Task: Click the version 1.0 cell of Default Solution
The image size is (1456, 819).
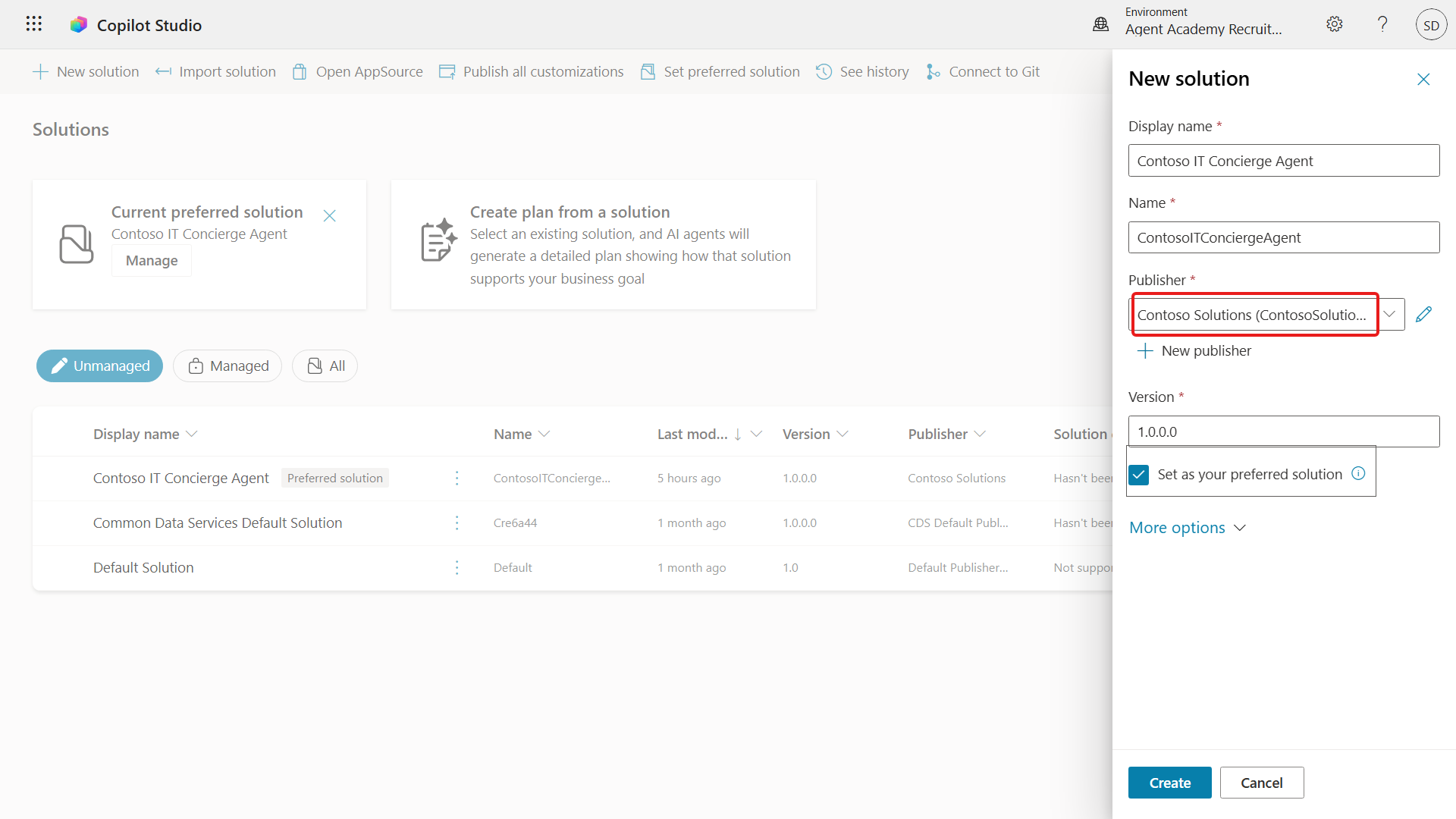Action: tap(790, 567)
